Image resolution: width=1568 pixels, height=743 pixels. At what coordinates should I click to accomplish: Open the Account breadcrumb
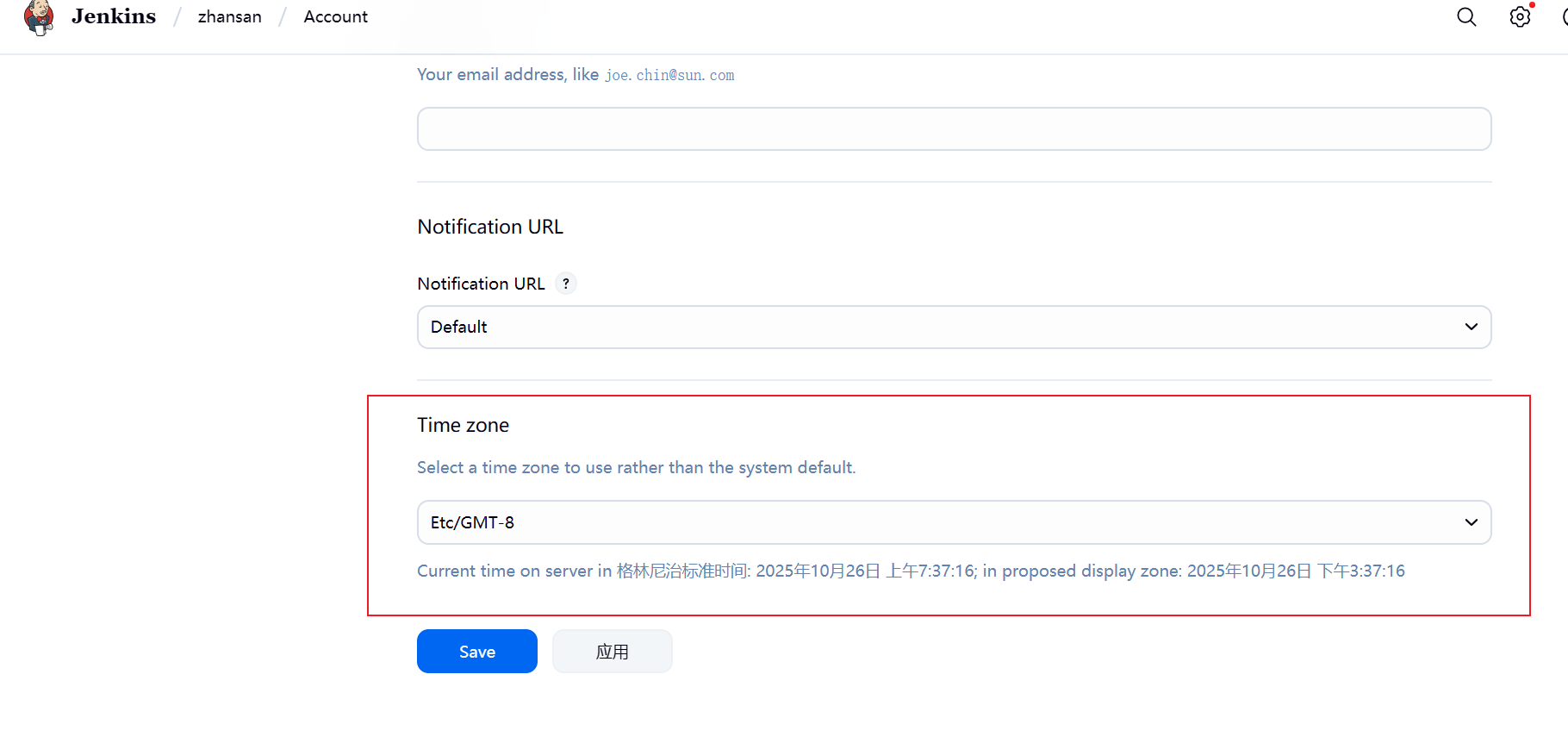click(335, 17)
